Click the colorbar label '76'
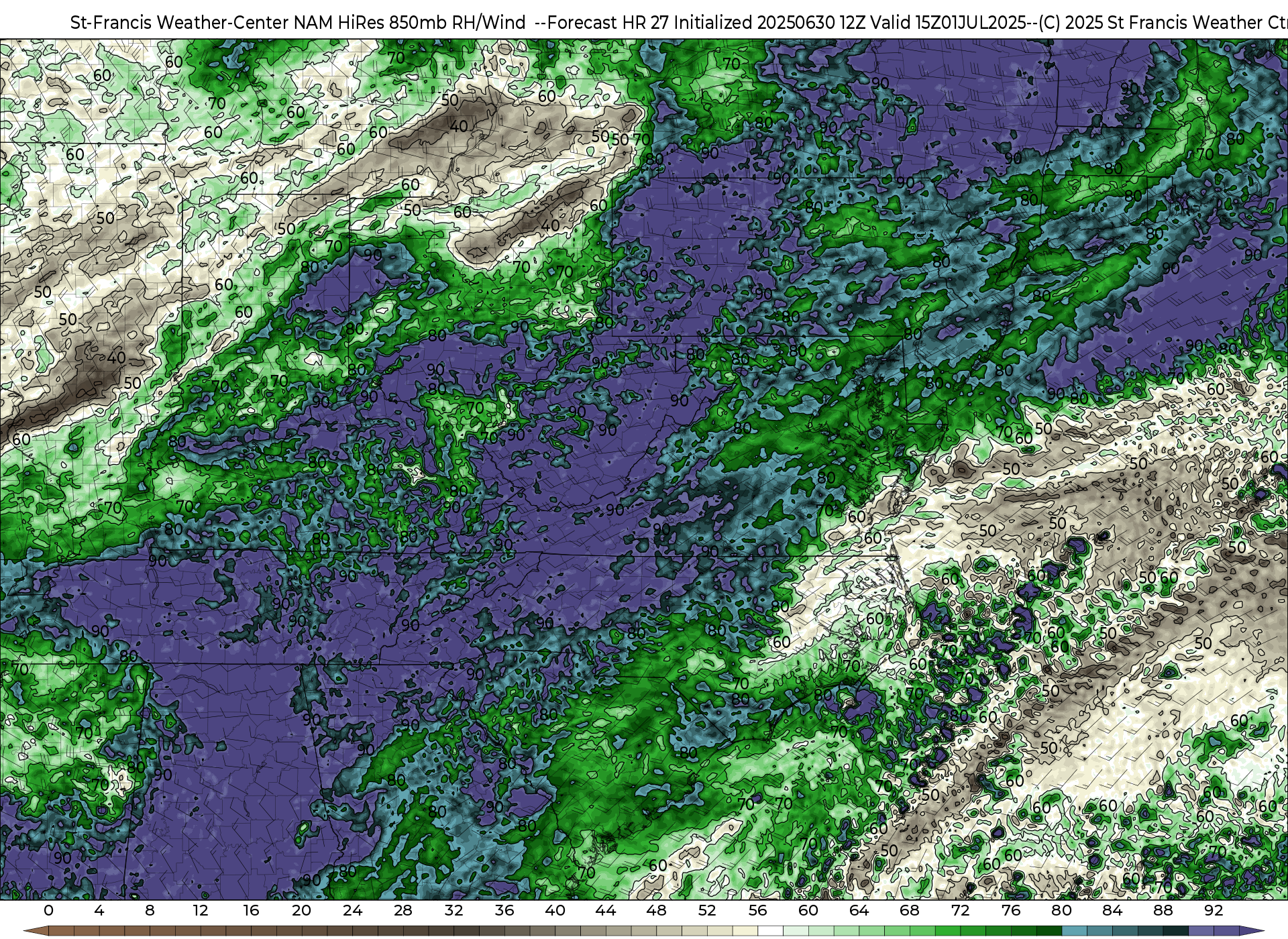Image resolution: width=1288 pixels, height=939 pixels. (x=1011, y=910)
